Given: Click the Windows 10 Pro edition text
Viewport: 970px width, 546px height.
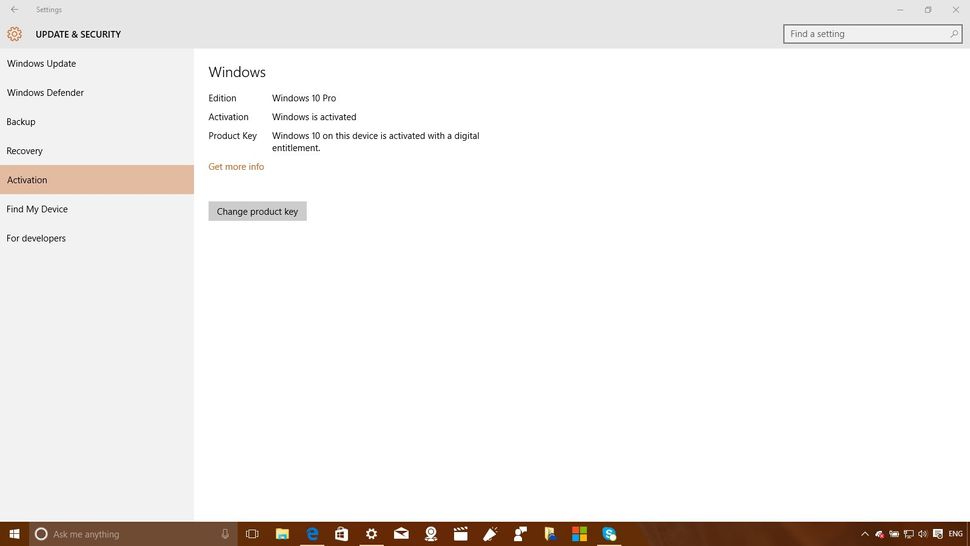Looking at the screenshot, I should [304, 98].
